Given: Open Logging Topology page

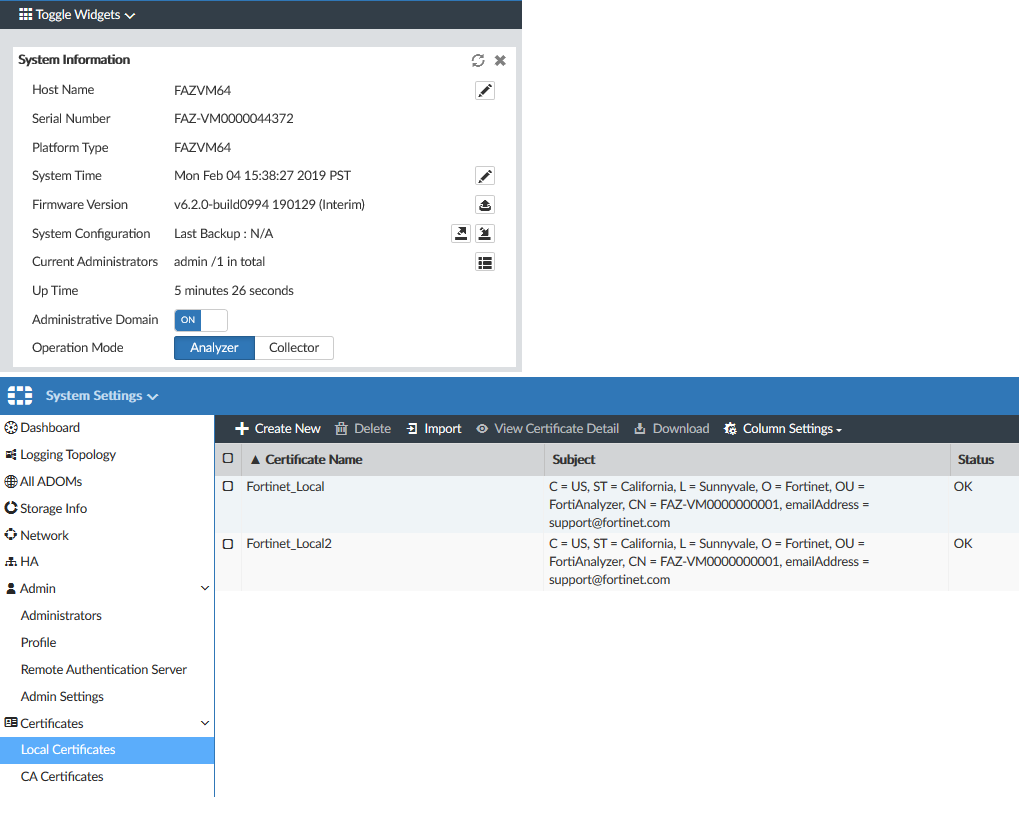Looking at the screenshot, I should pyautogui.click(x=68, y=455).
